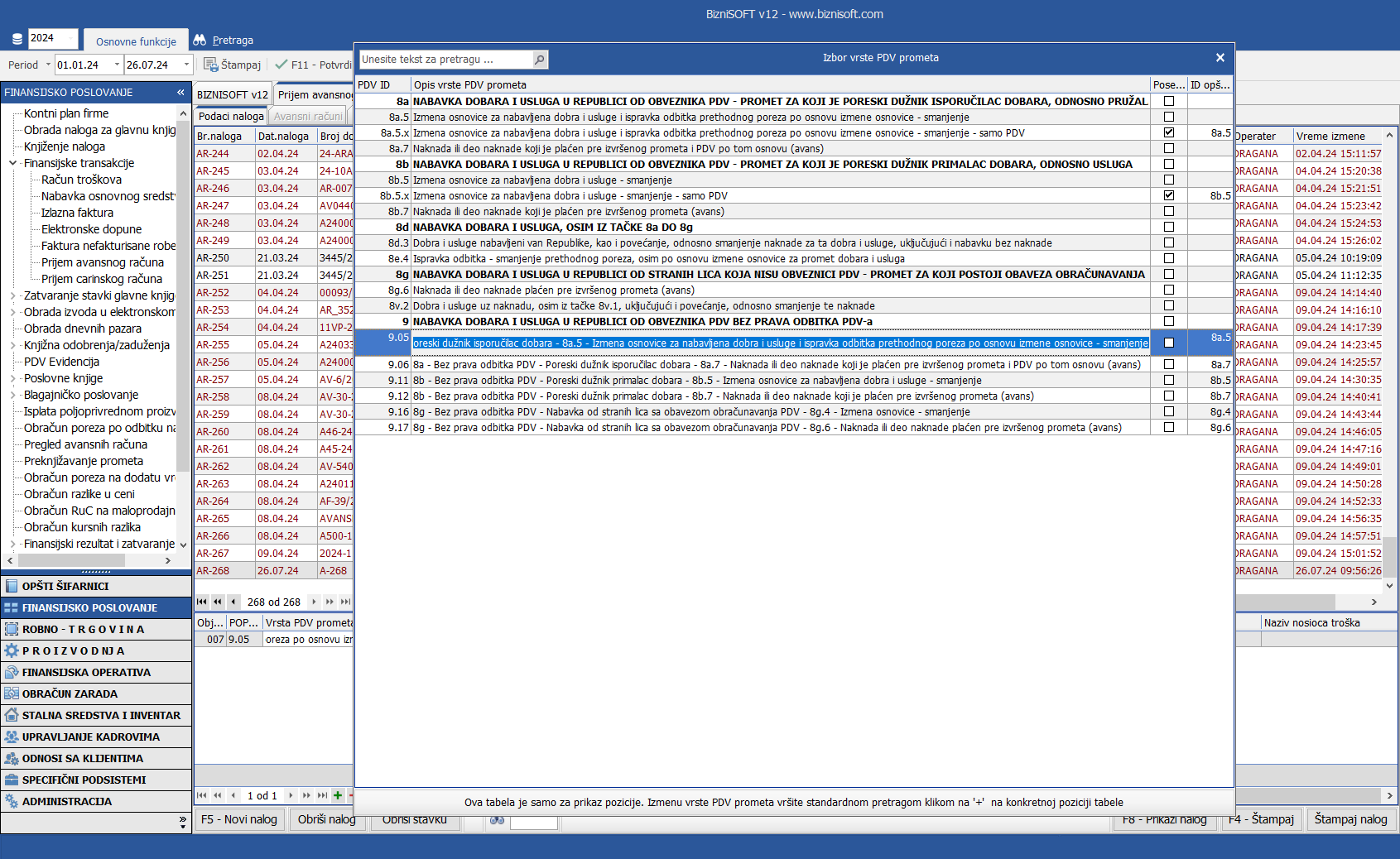The image size is (1400, 859).
Task: Click the F5 - Novi nalog button
Action: coord(239,819)
